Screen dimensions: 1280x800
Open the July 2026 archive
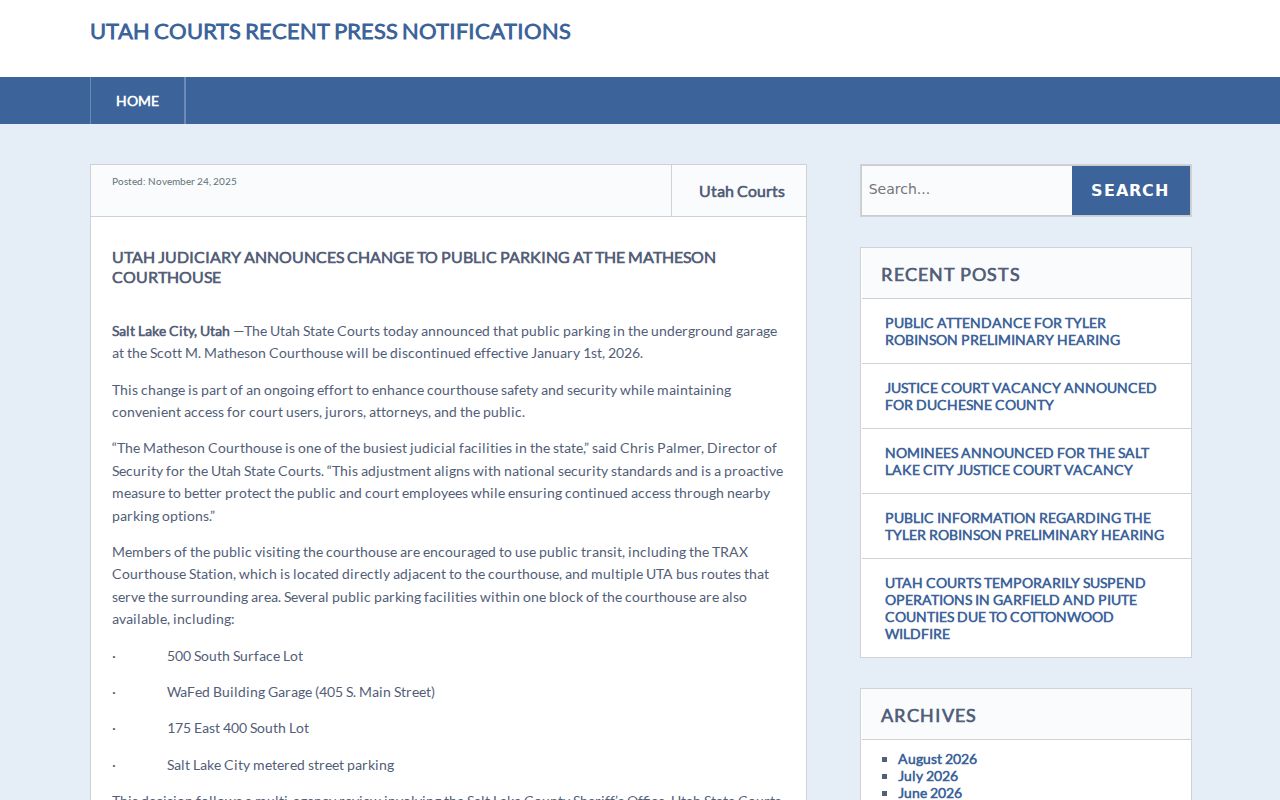[x=927, y=776]
